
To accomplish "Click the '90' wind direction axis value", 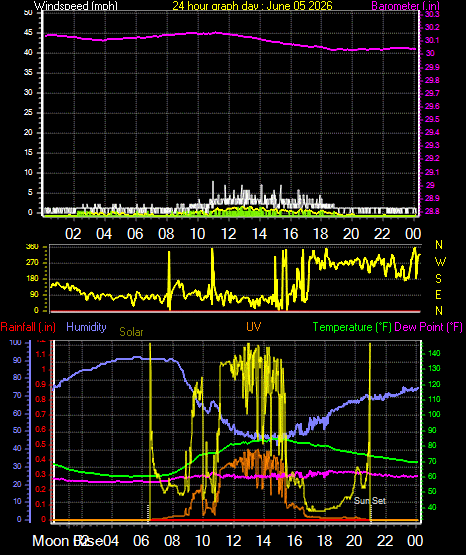I will pos(34,294).
